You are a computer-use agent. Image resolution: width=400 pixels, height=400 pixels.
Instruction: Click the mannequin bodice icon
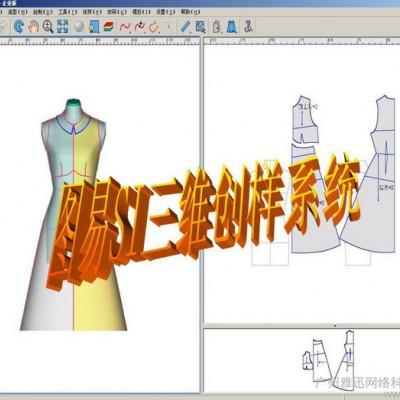pos(217,26)
